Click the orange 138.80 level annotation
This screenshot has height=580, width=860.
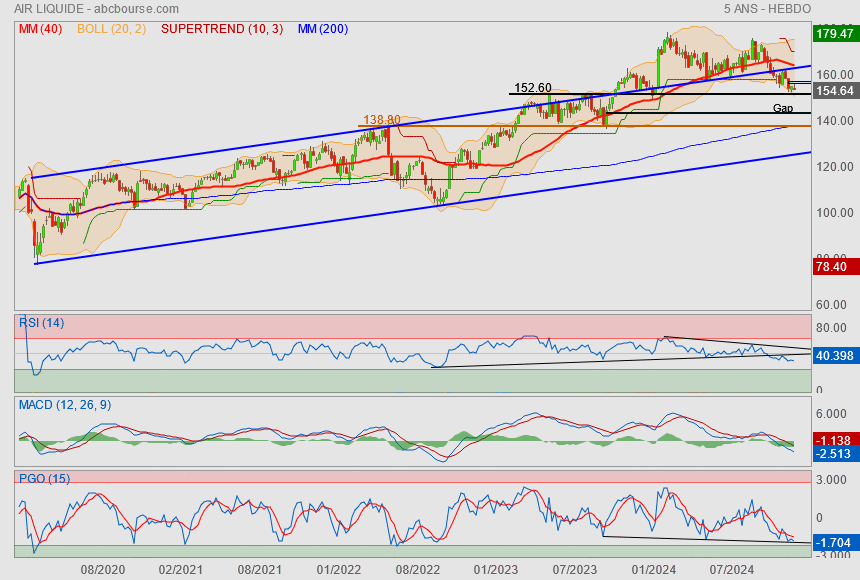(382, 120)
